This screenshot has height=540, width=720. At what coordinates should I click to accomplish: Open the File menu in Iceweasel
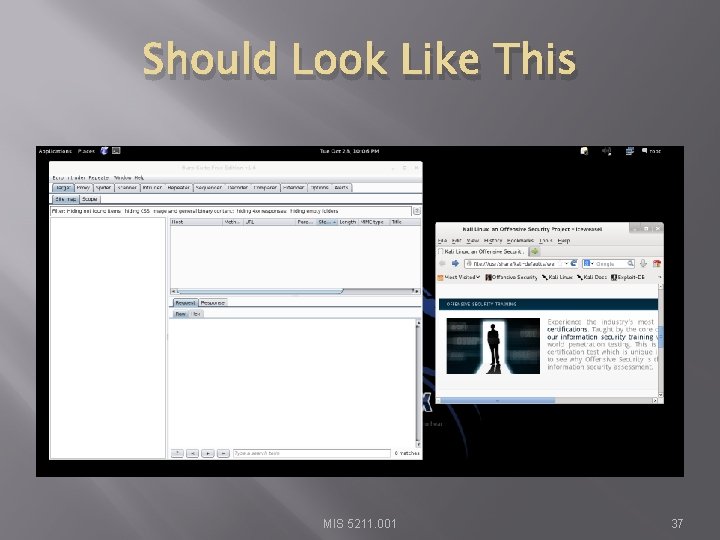click(442, 241)
